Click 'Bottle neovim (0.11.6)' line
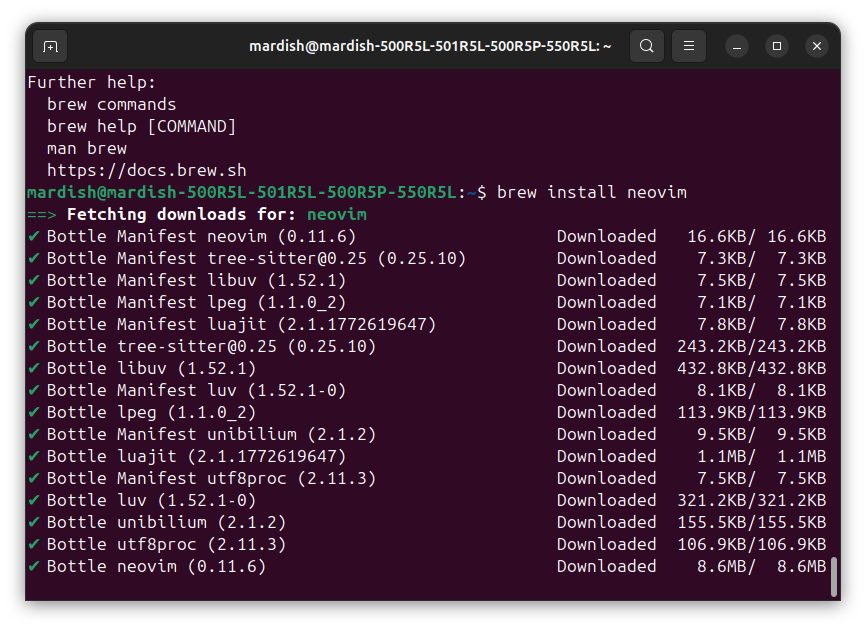Screen dimensions: 866x629 (157, 567)
